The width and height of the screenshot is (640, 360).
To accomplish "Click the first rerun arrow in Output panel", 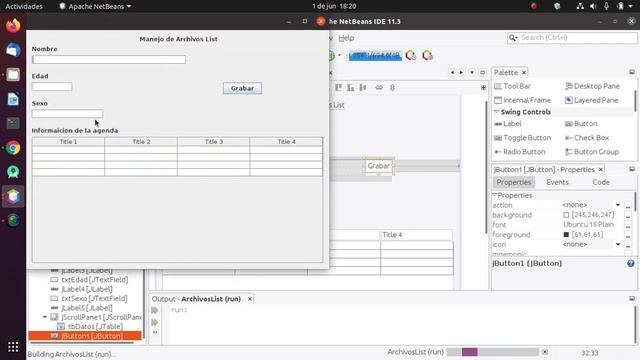I will pyautogui.click(x=155, y=310).
